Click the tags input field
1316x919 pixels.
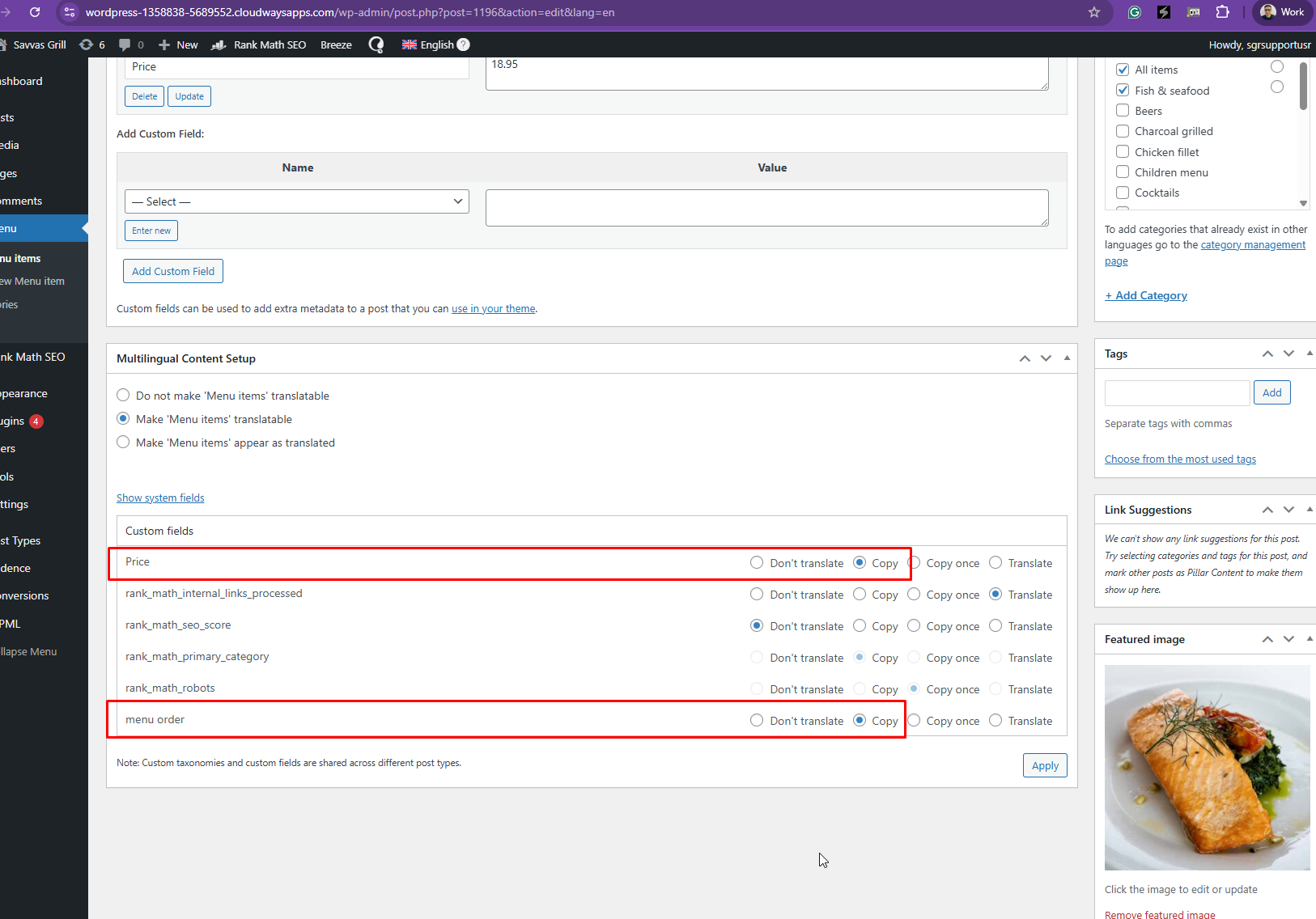pos(1178,393)
